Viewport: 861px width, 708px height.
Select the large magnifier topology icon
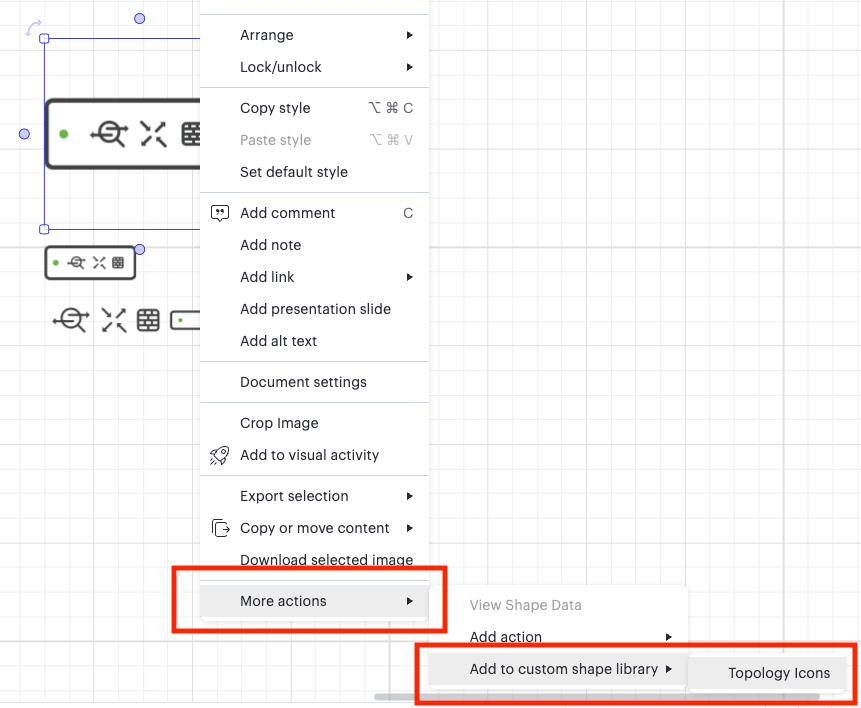coord(109,133)
